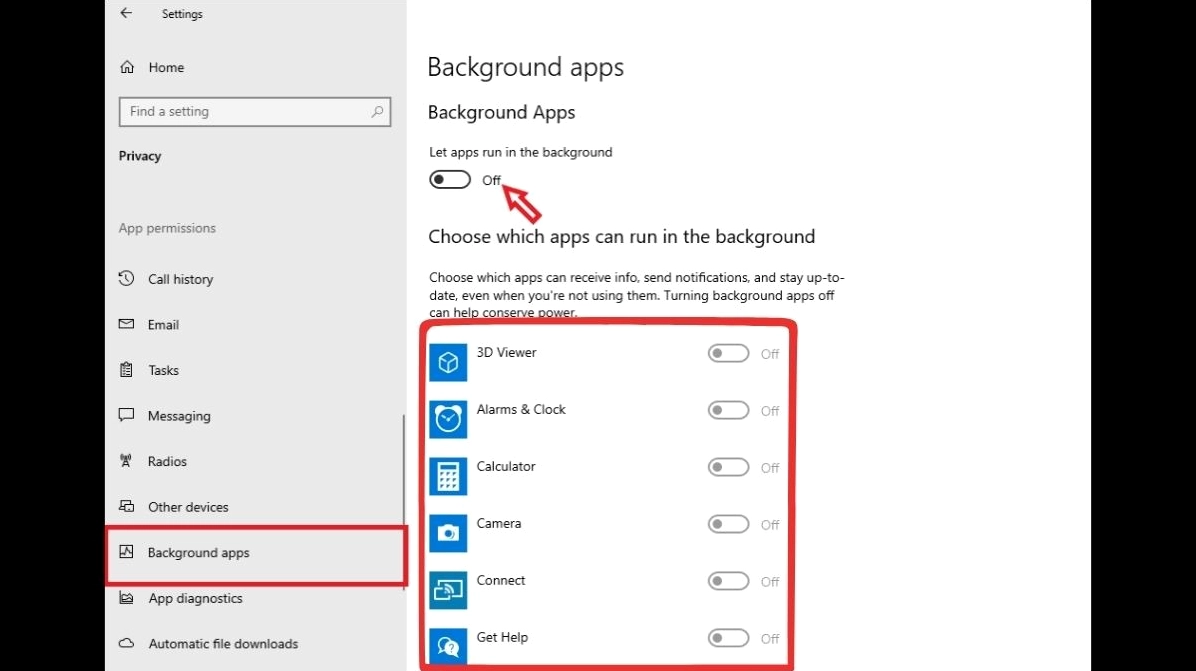Click the 3D Viewer app icon
1196x671 pixels.
coord(448,362)
